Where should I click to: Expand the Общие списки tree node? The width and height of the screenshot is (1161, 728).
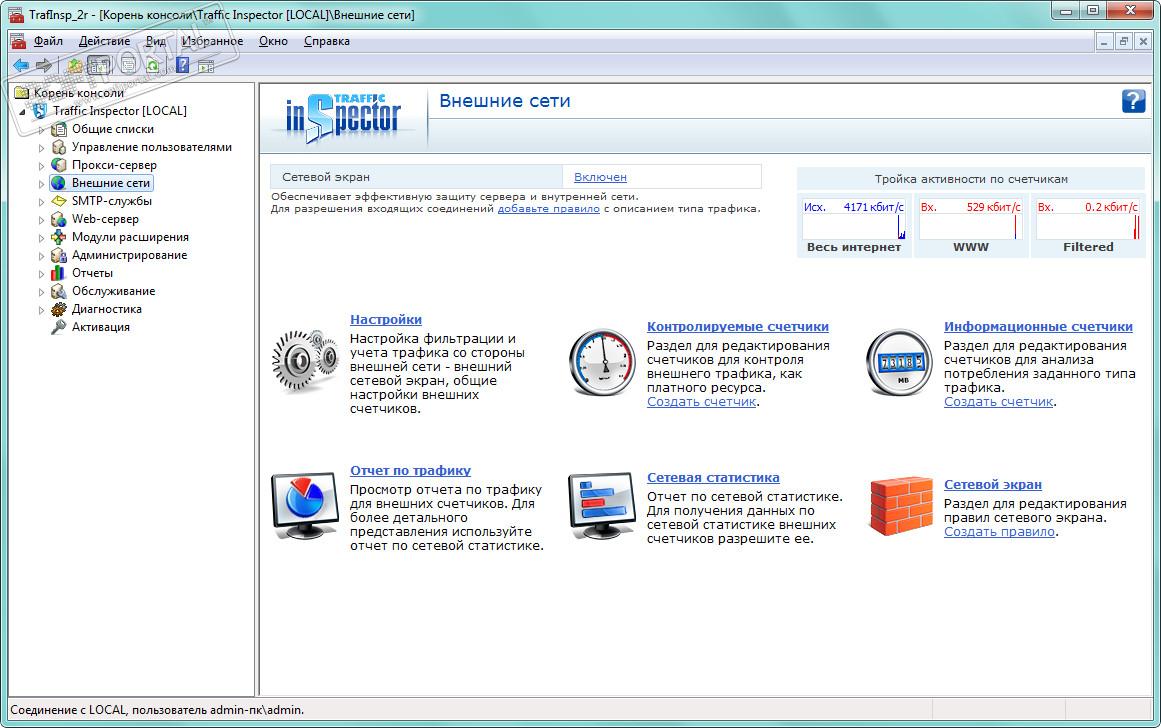pyautogui.click(x=41, y=130)
